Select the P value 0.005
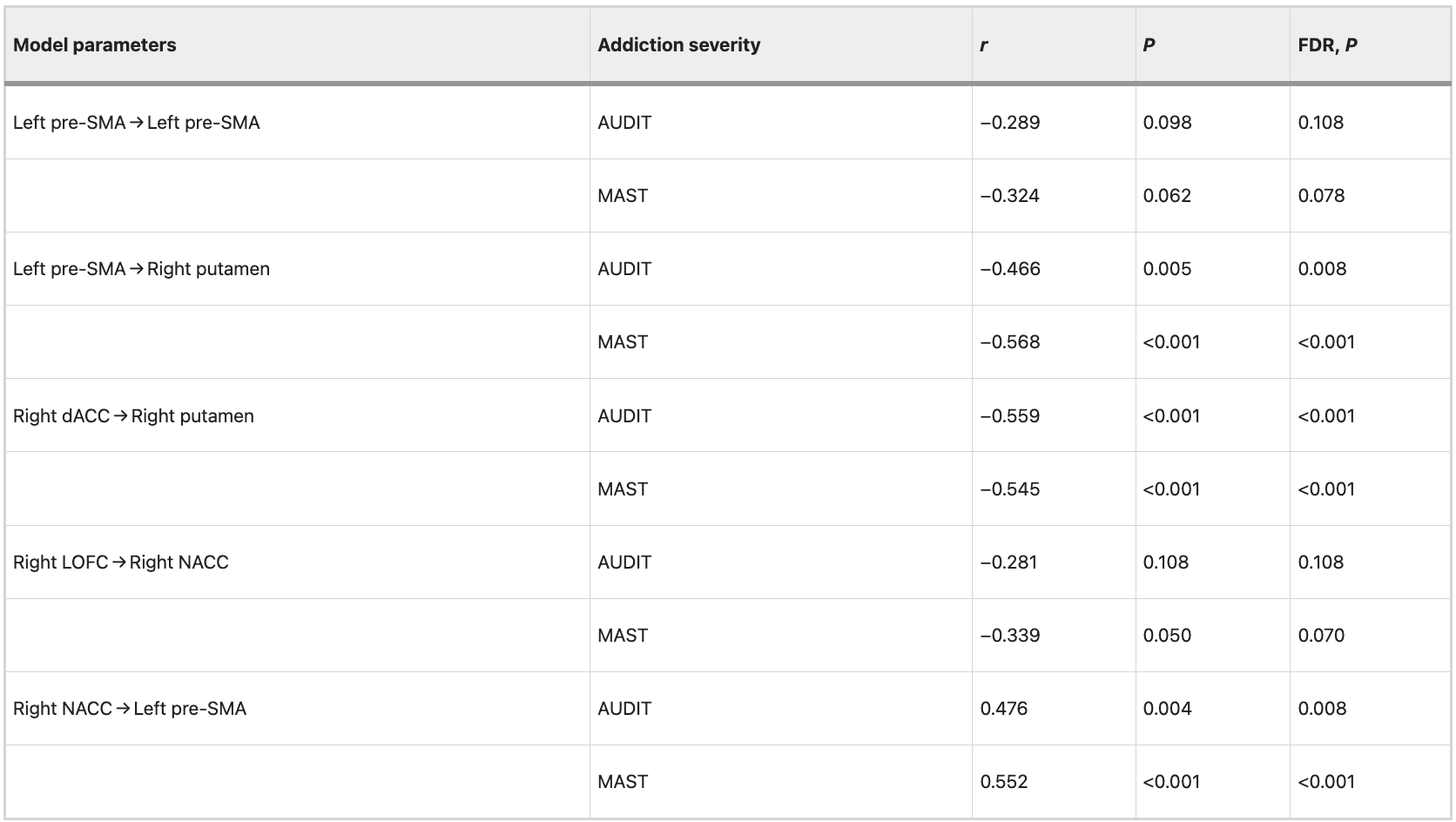 click(x=1167, y=269)
